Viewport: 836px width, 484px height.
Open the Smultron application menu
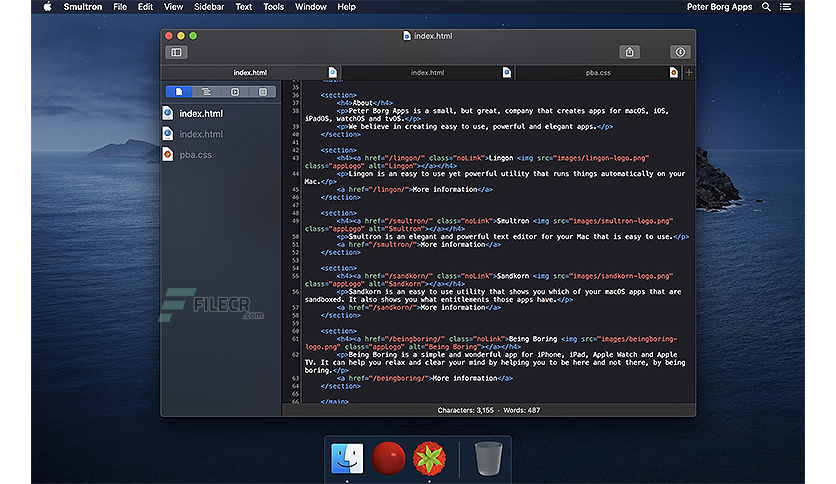pyautogui.click(x=83, y=7)
